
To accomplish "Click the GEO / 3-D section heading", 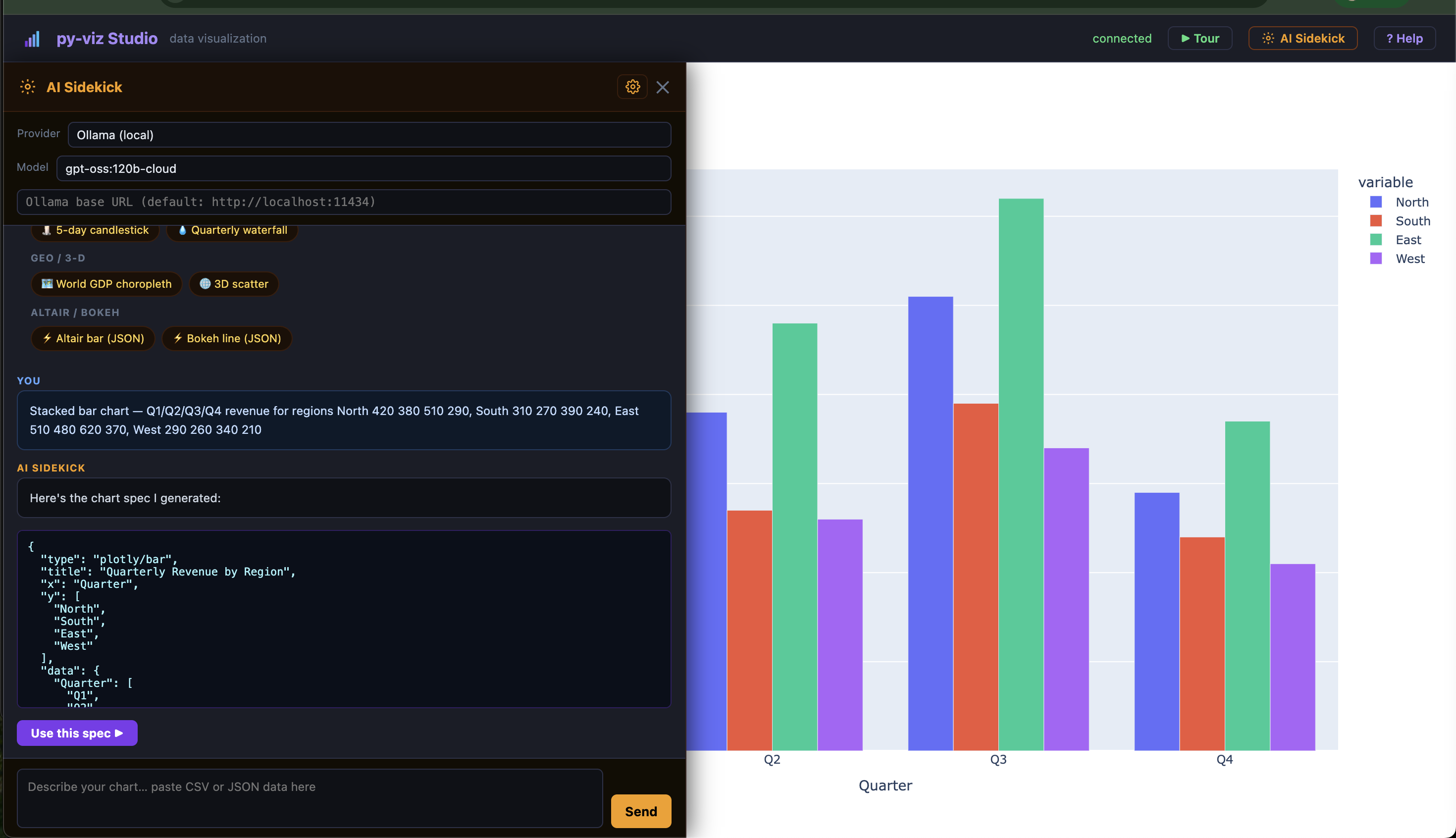I will pos(57,258).
